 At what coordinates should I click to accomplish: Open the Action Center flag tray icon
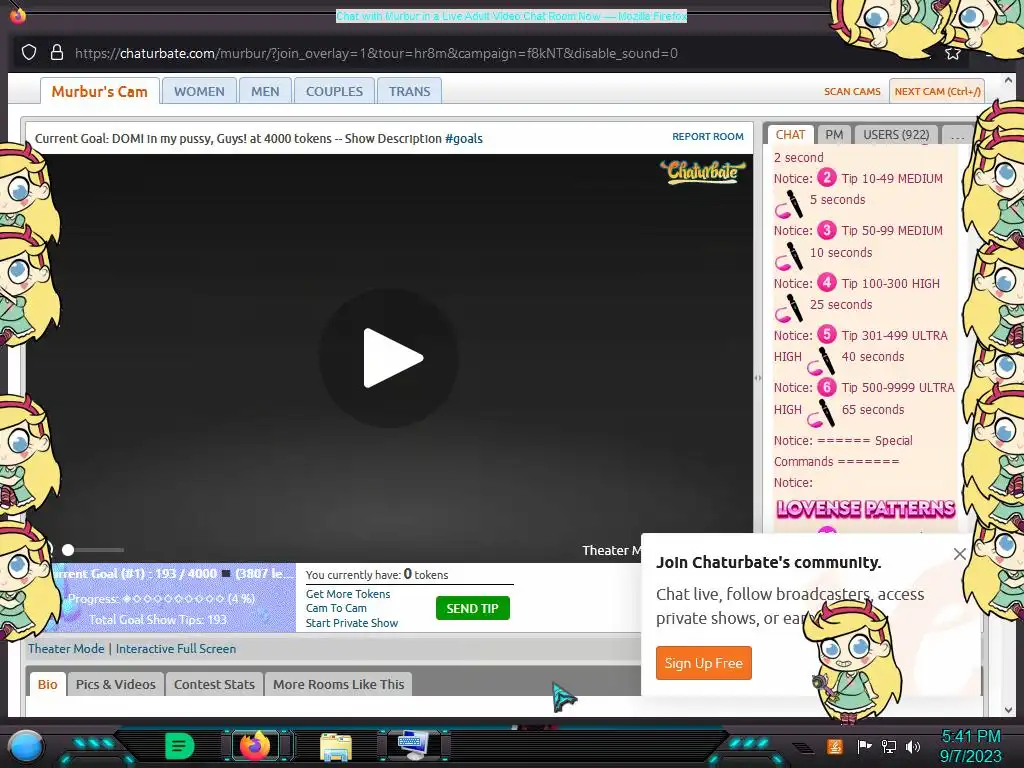tap(864, 746)
